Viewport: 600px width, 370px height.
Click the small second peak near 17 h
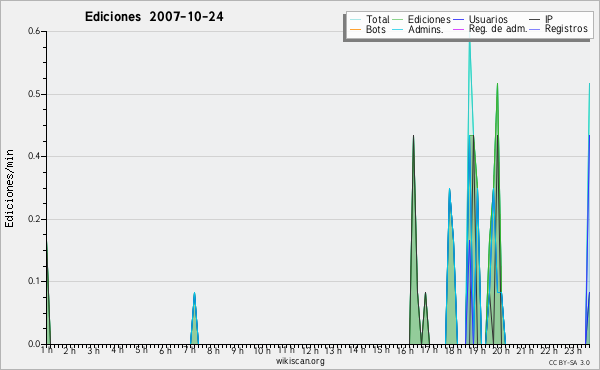point(425,318)
